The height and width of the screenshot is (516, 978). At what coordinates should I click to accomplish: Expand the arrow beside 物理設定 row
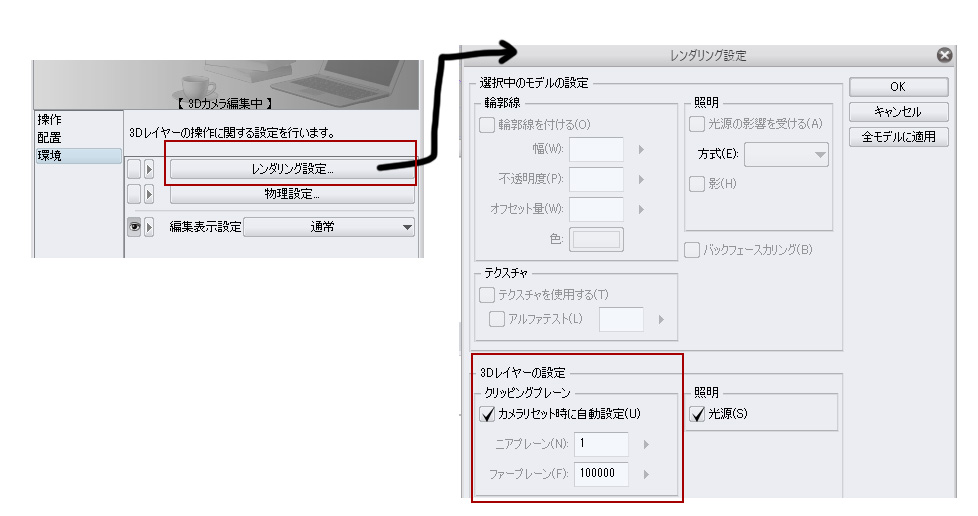149,194
